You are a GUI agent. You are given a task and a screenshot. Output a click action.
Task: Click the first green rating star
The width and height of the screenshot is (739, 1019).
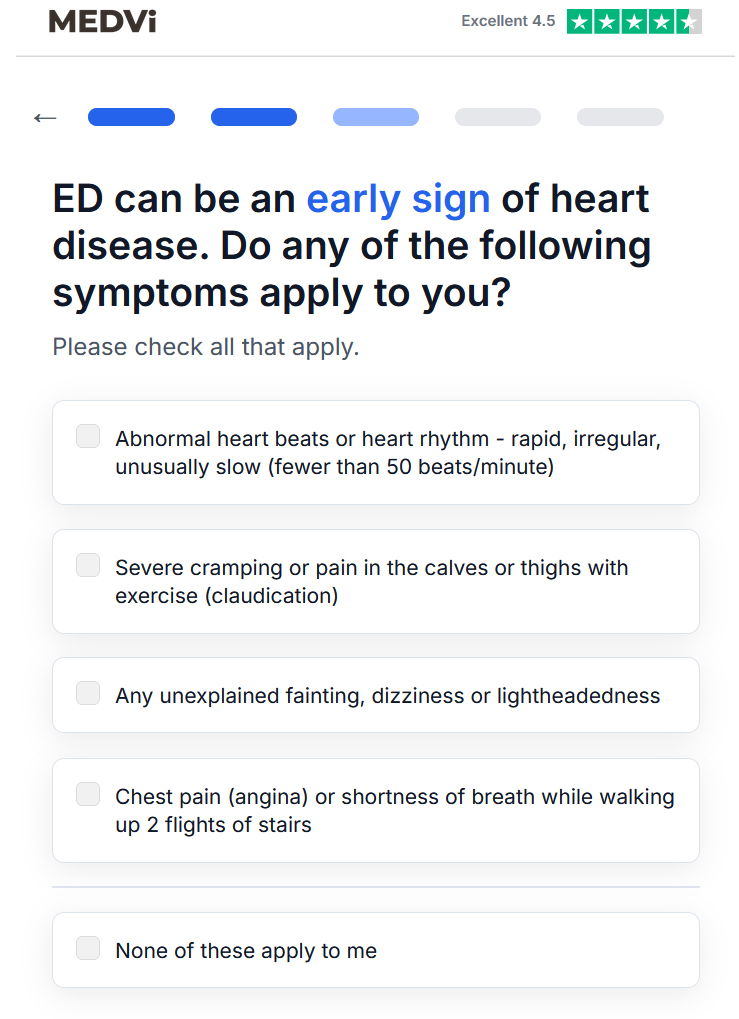coord(580,21)
